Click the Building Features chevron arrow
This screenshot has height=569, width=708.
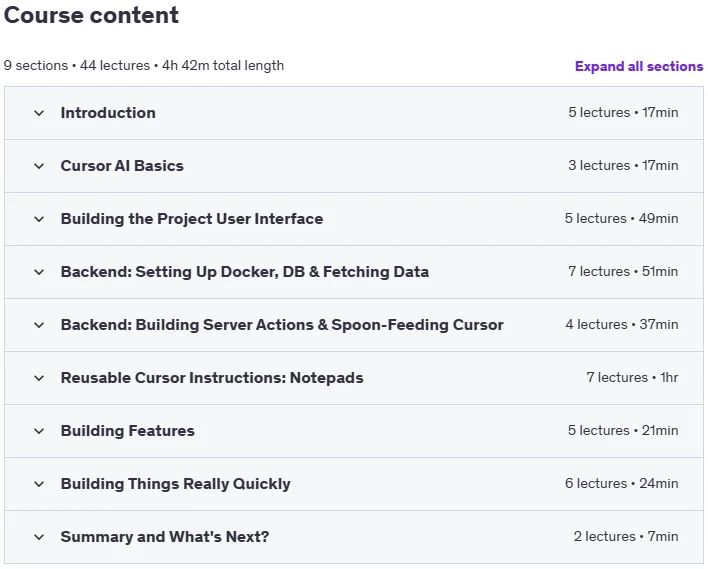pos(39,431)
